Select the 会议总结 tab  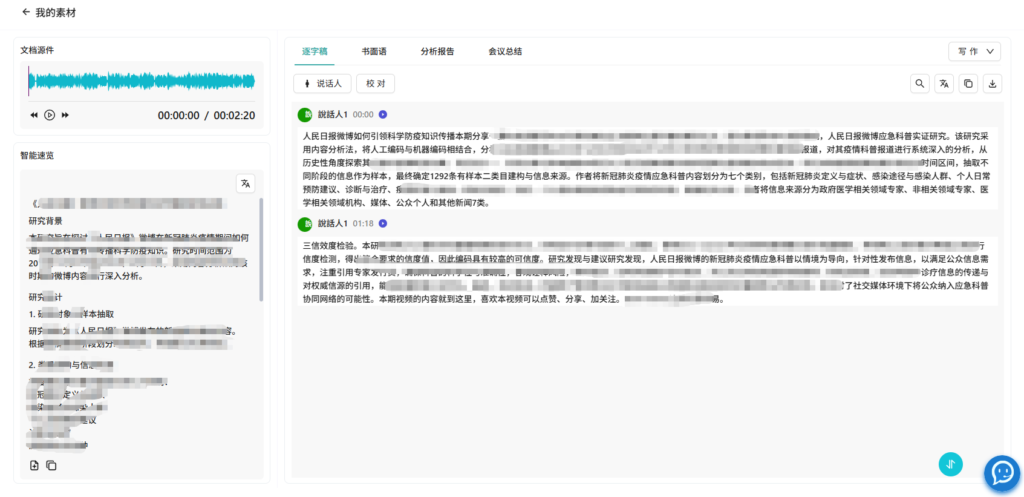(x=505, y=51)
